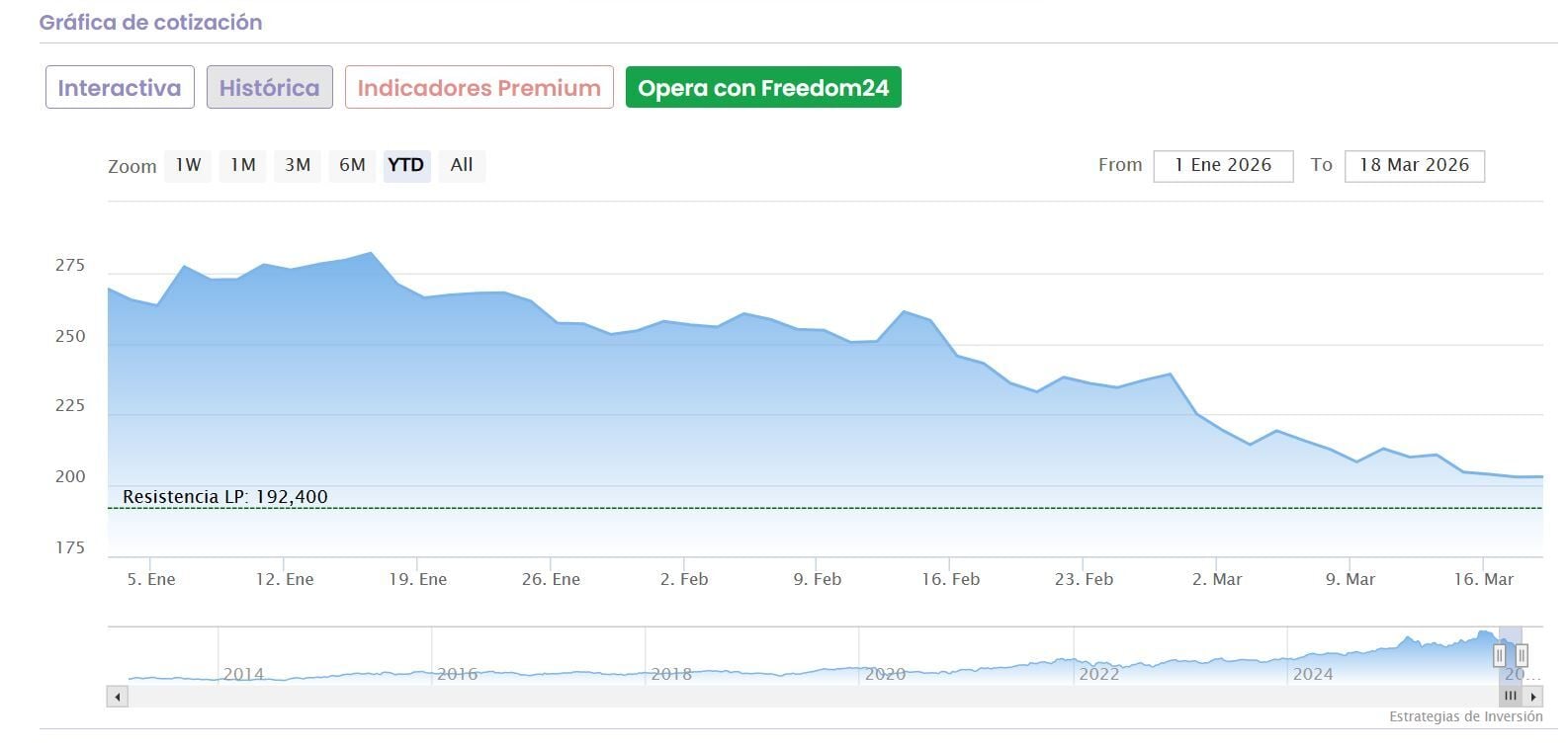Click the left navigator range handle
Image resolution: width=1568 pixels, height=751 pixels.
point(1500,655)
